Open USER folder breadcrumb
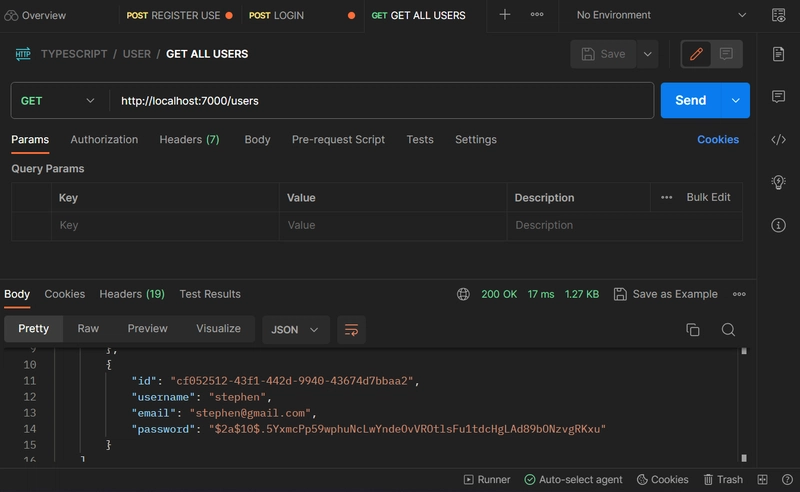 pos(136,54)
